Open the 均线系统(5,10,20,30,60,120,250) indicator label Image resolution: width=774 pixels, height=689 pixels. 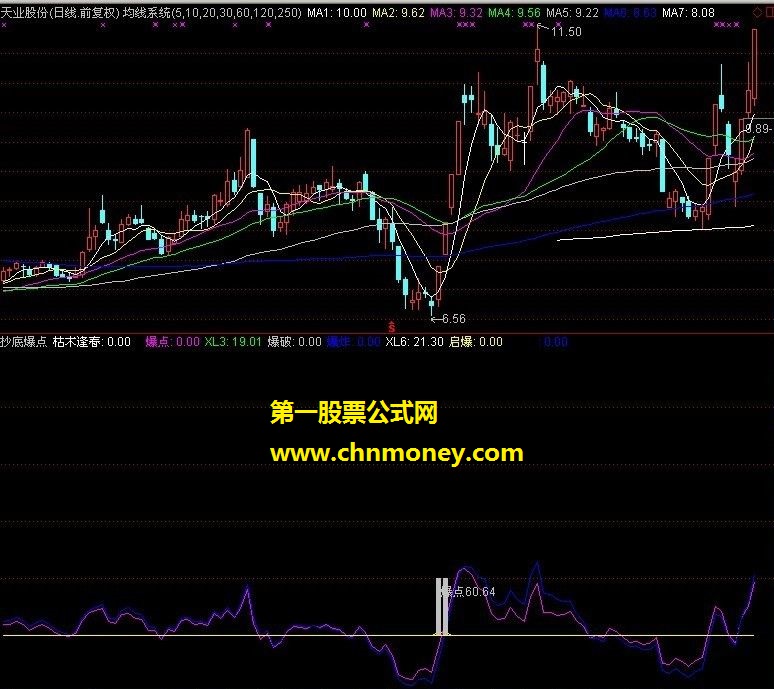(212, 12)
